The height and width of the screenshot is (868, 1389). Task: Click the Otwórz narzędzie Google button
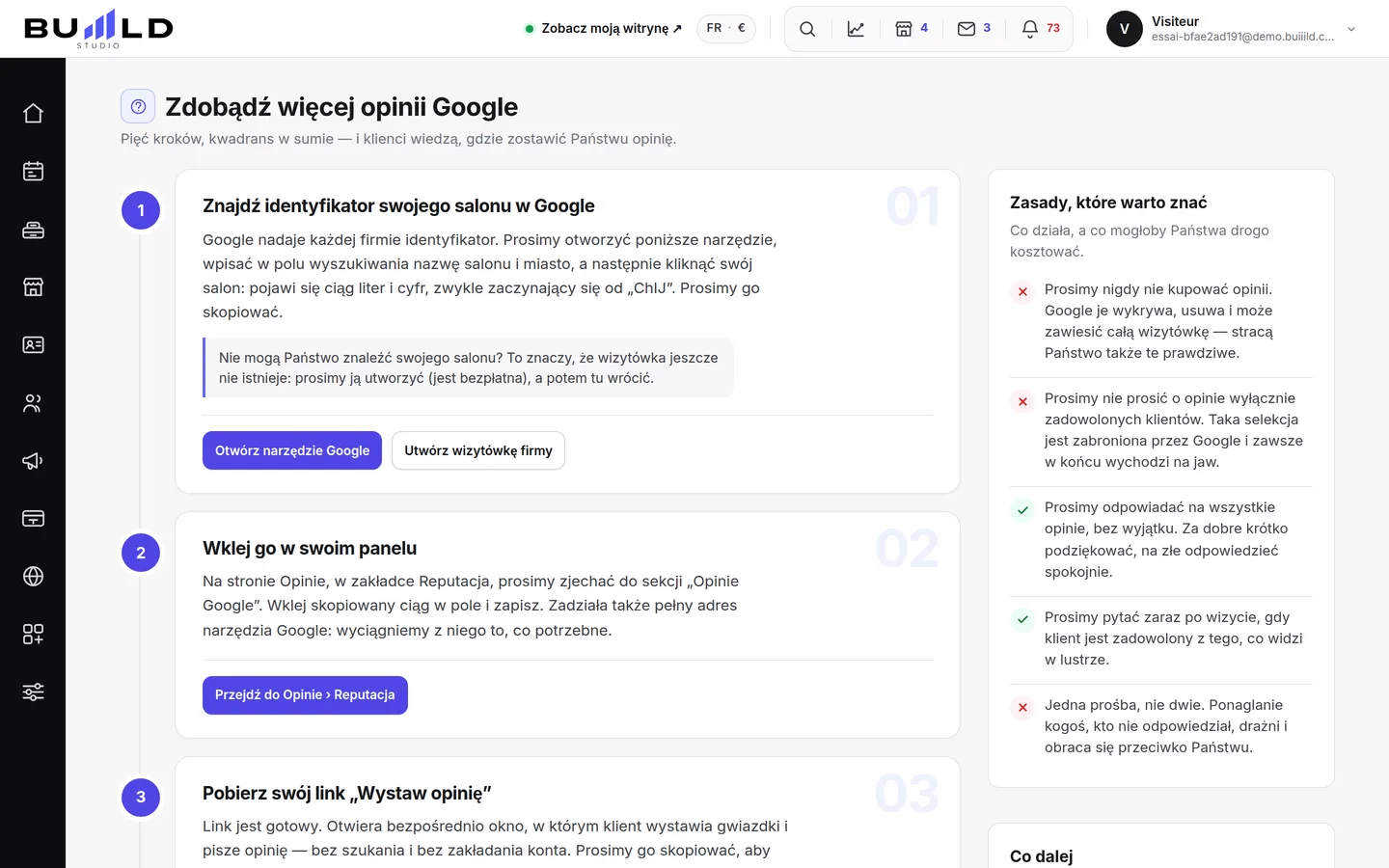tap(292, 450)
